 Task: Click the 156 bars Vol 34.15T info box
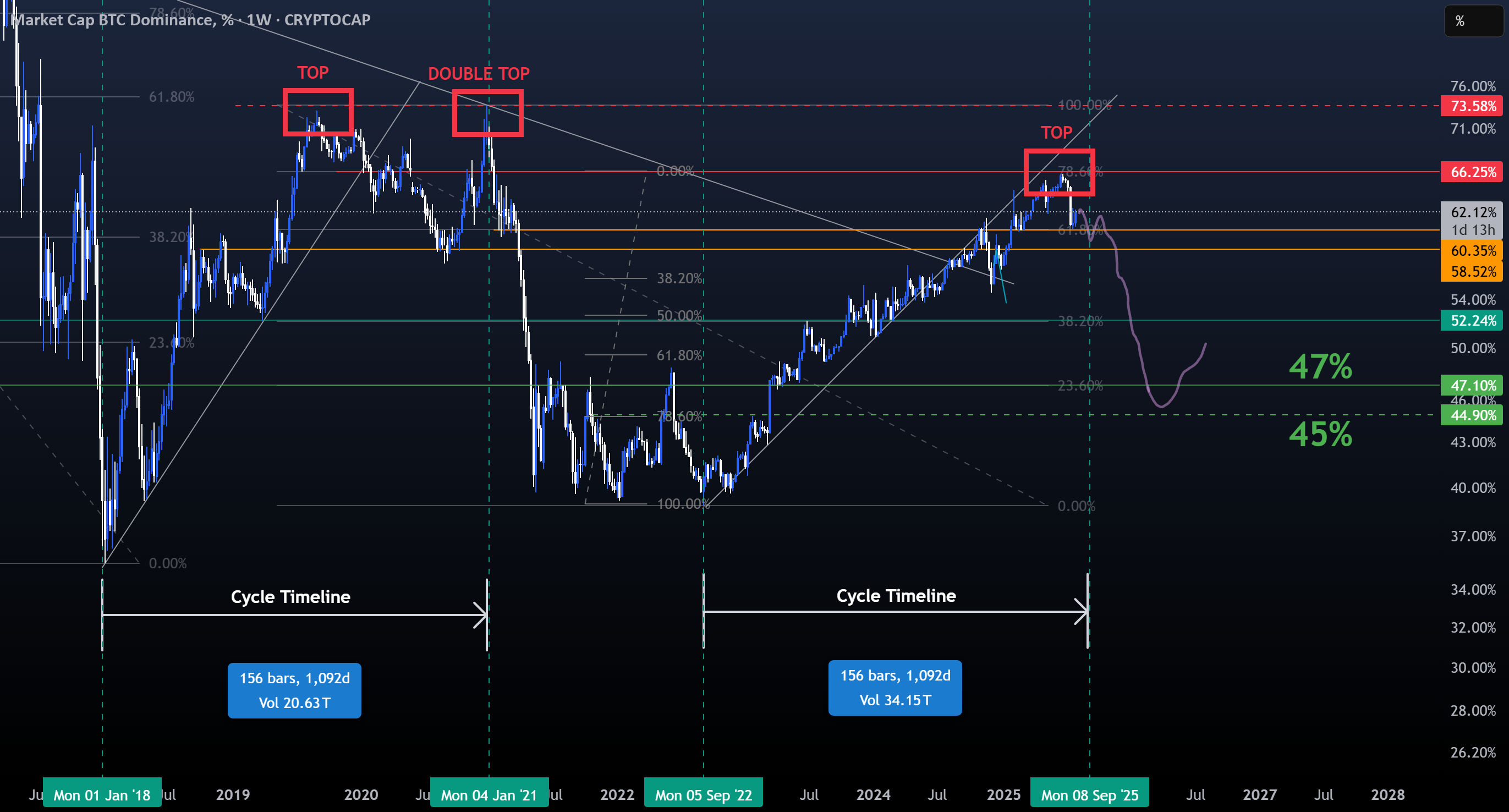(895, 688)
